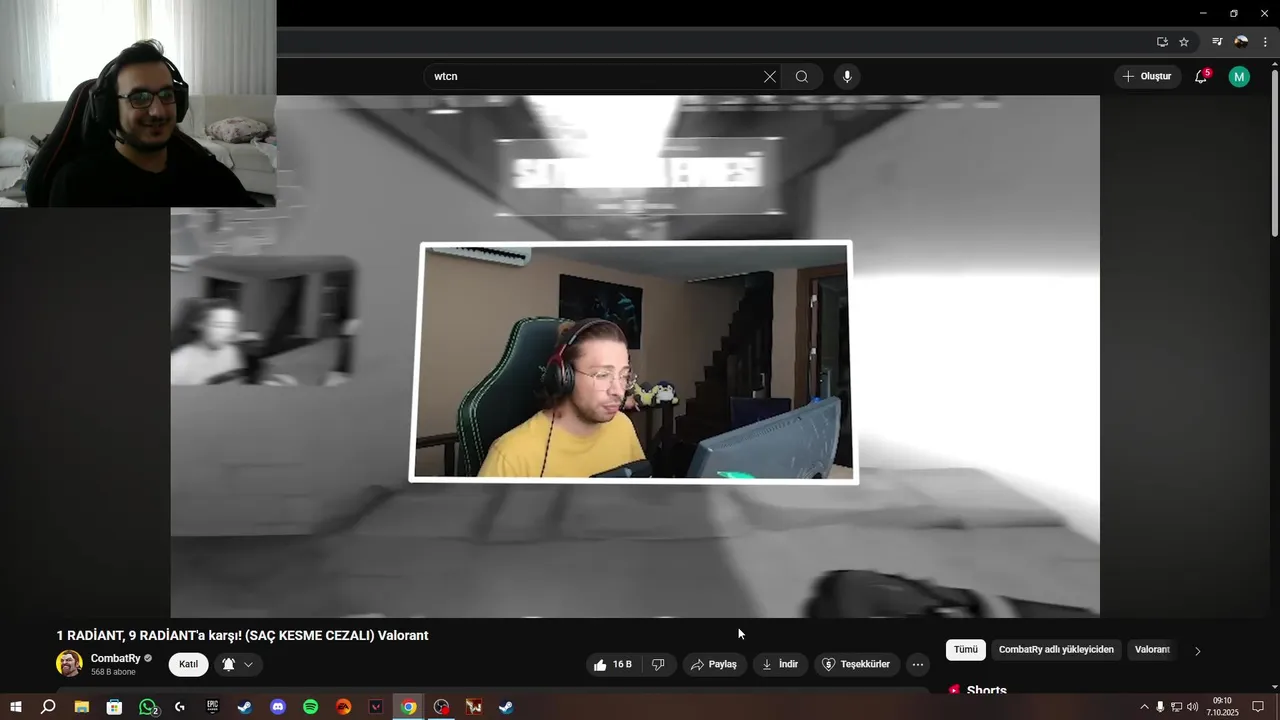Click the YouTube search magnifier button

click(x=802, y=77)
